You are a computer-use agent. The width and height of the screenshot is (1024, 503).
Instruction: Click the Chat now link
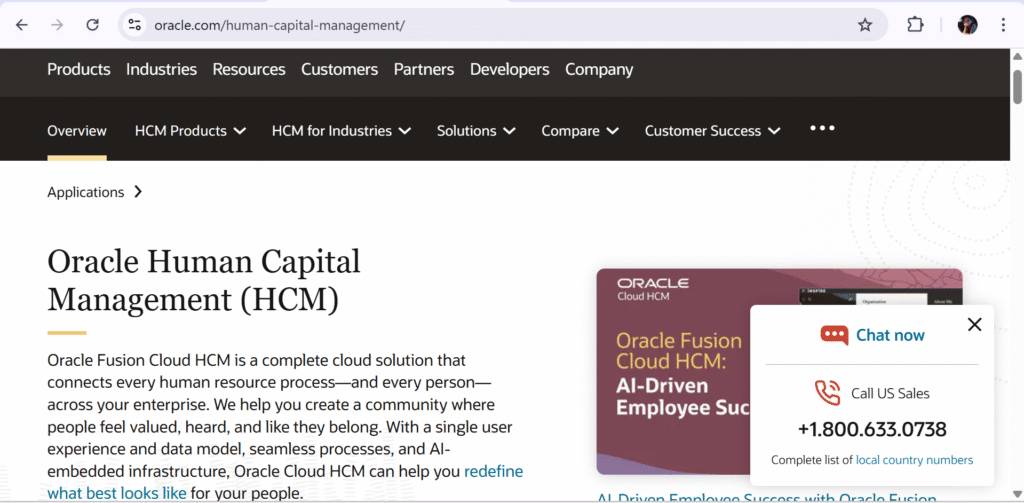(890, 335)
